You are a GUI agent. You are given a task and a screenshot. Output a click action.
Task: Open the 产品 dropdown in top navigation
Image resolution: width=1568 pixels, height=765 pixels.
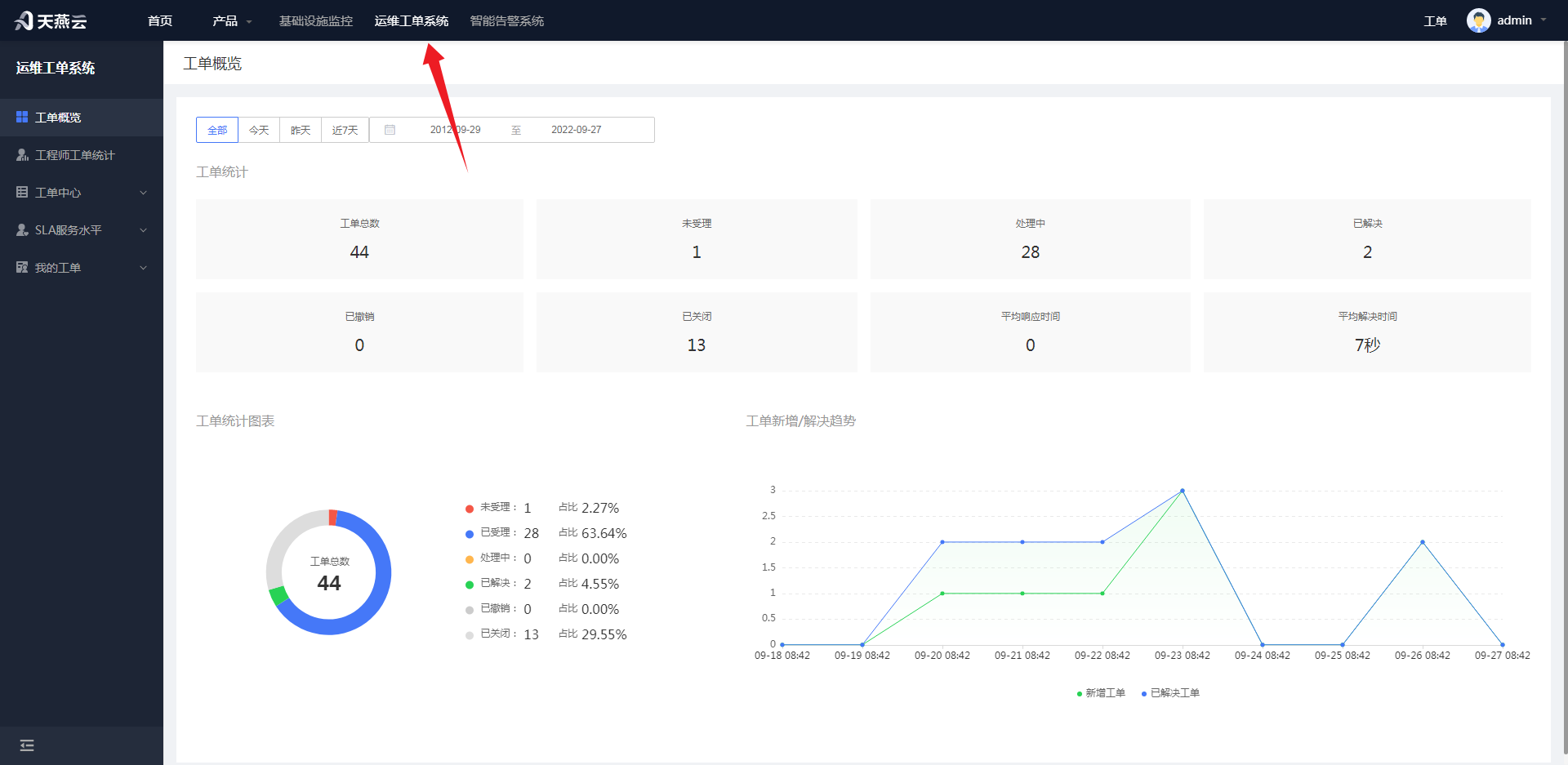pyautogui.click(x=232, y=20)
